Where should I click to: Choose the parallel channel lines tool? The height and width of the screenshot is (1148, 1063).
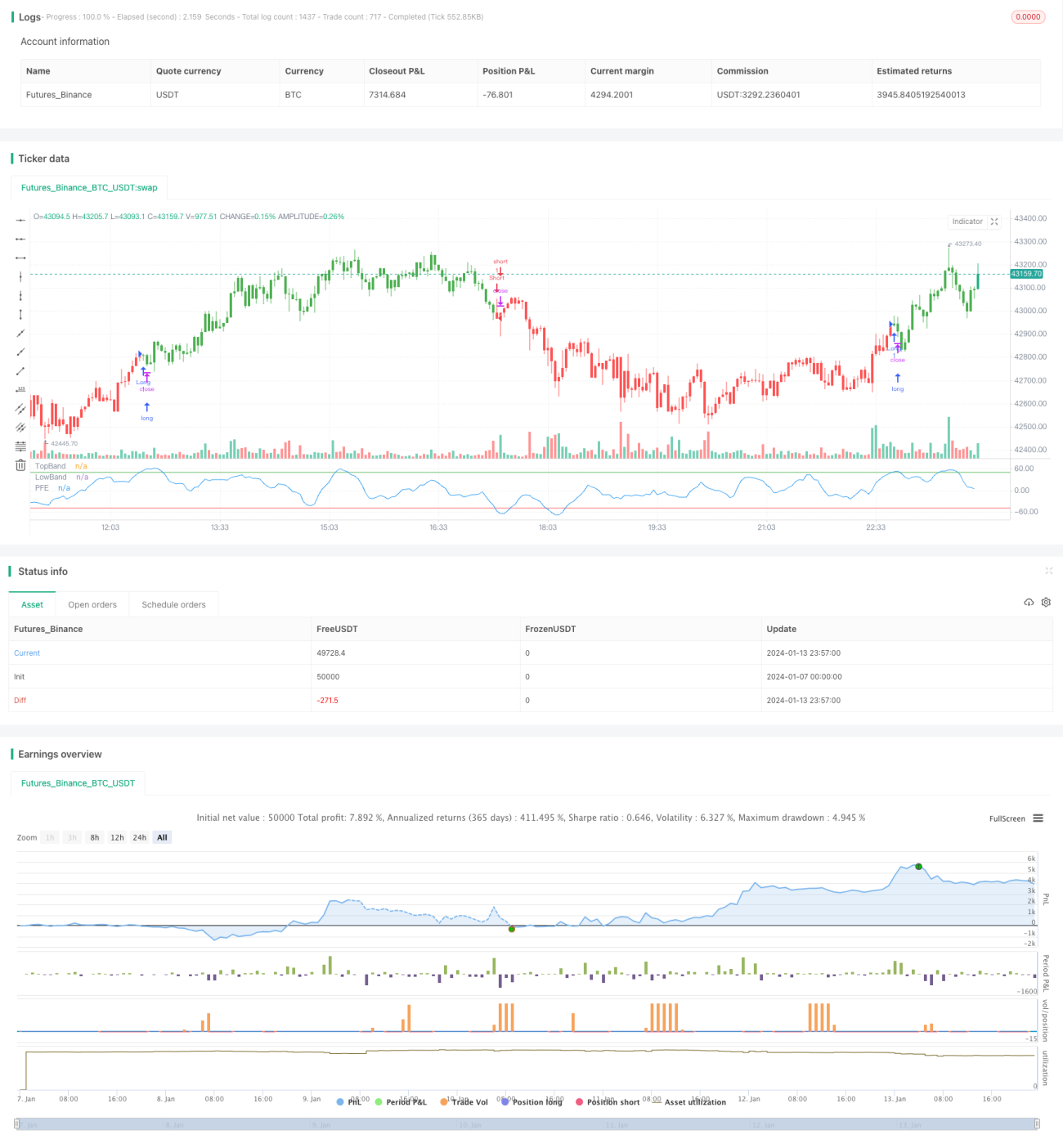20,408
